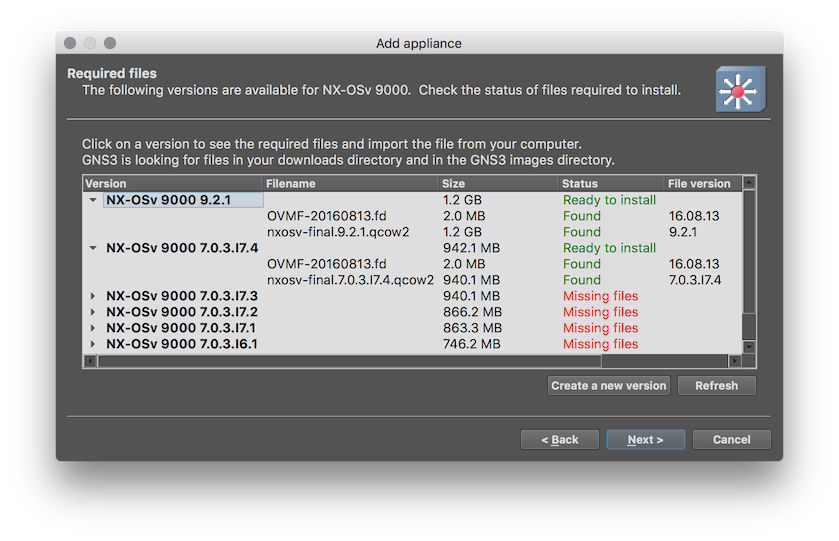This screenshot has height=541, width=839.
Task: Click file version 9.2.1 cell
Action: (683, 232)
